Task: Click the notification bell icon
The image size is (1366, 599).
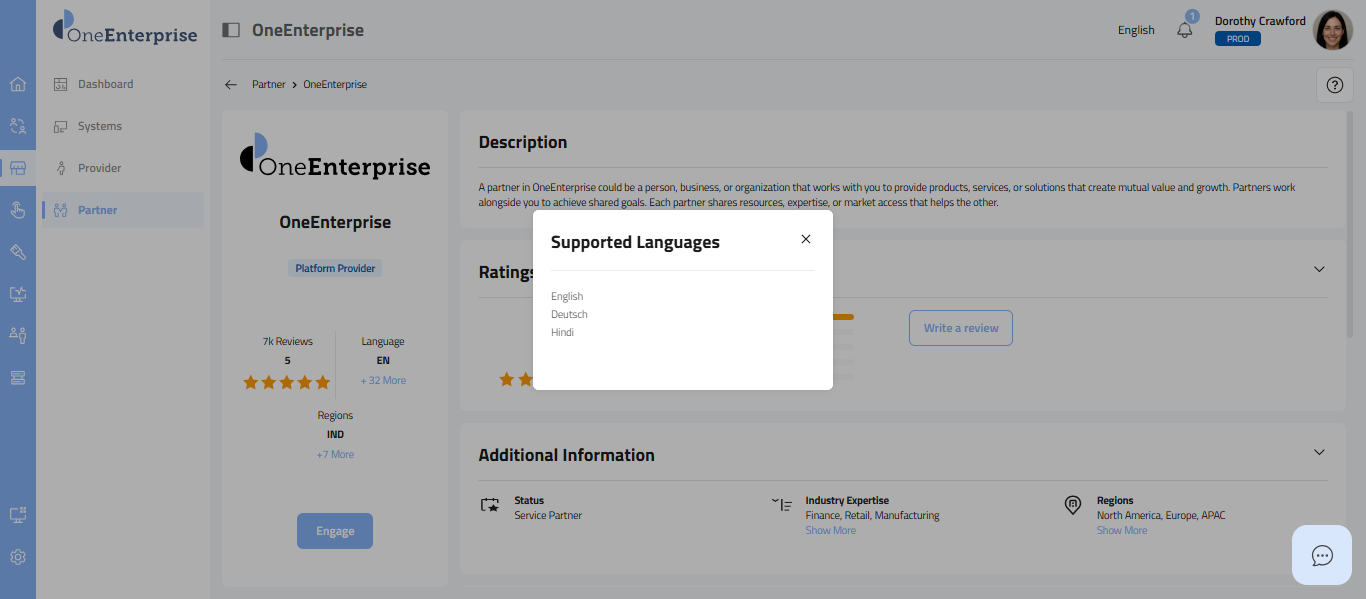Action: click(1185, 30)
